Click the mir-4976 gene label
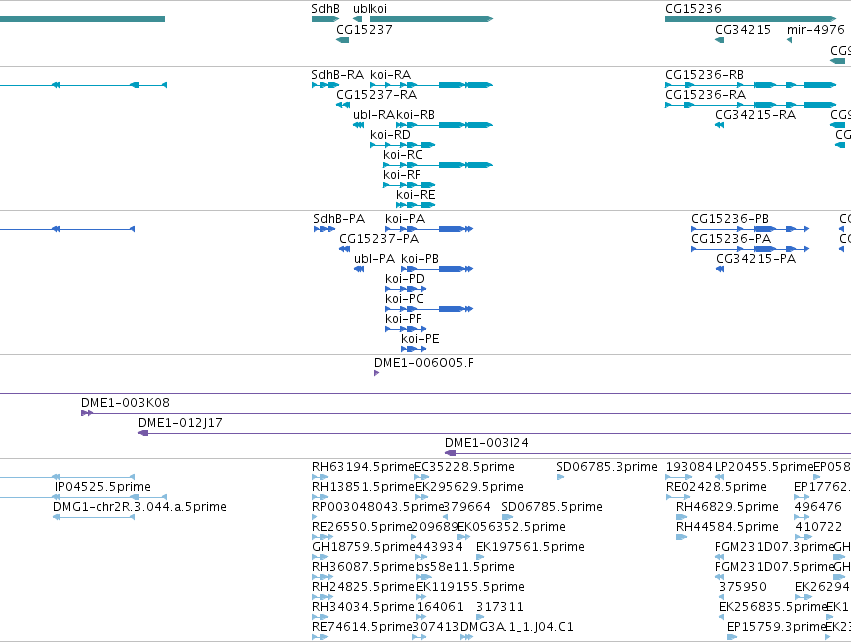This screenshot has width=851, height=642. 816,30
